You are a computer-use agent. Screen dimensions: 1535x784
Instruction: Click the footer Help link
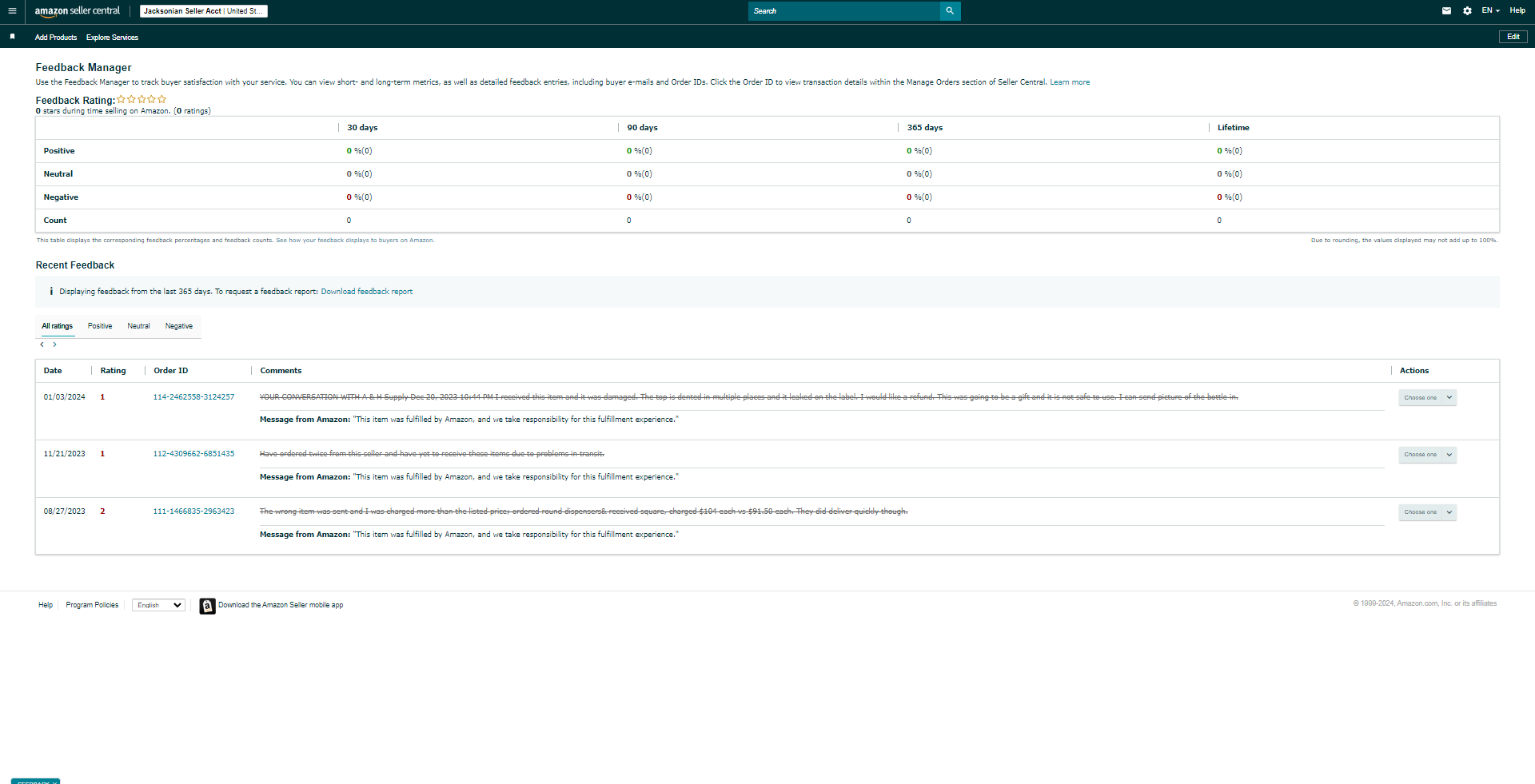click(46, 605)
